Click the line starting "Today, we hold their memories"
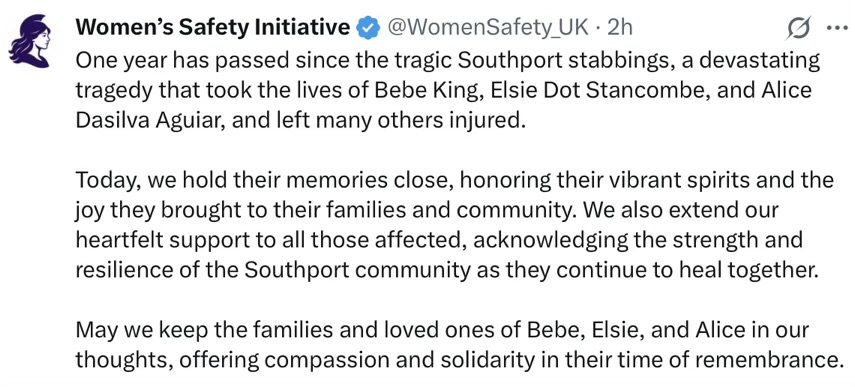The width and height of the screenshot is (855, 387). pos(454,180)
